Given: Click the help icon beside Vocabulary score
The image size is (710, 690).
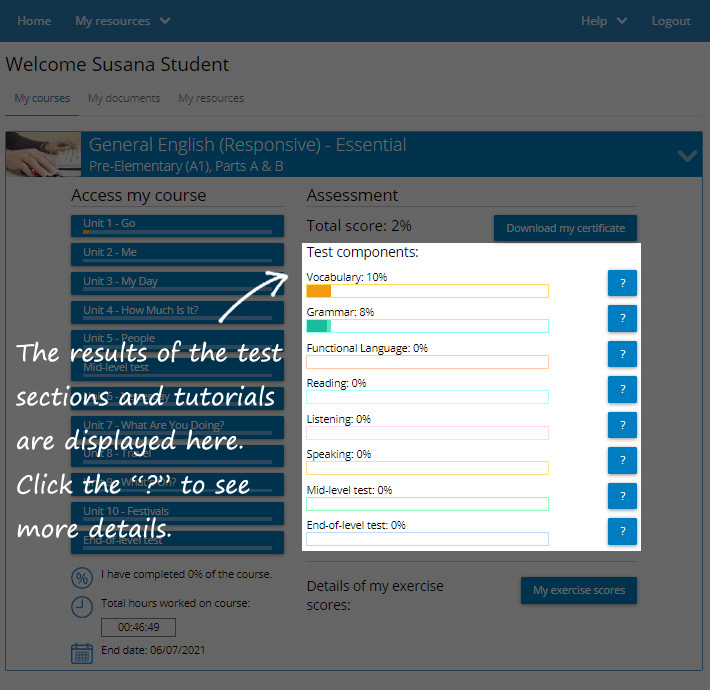Looking at the screenshot, I should [x=622, y=283].
